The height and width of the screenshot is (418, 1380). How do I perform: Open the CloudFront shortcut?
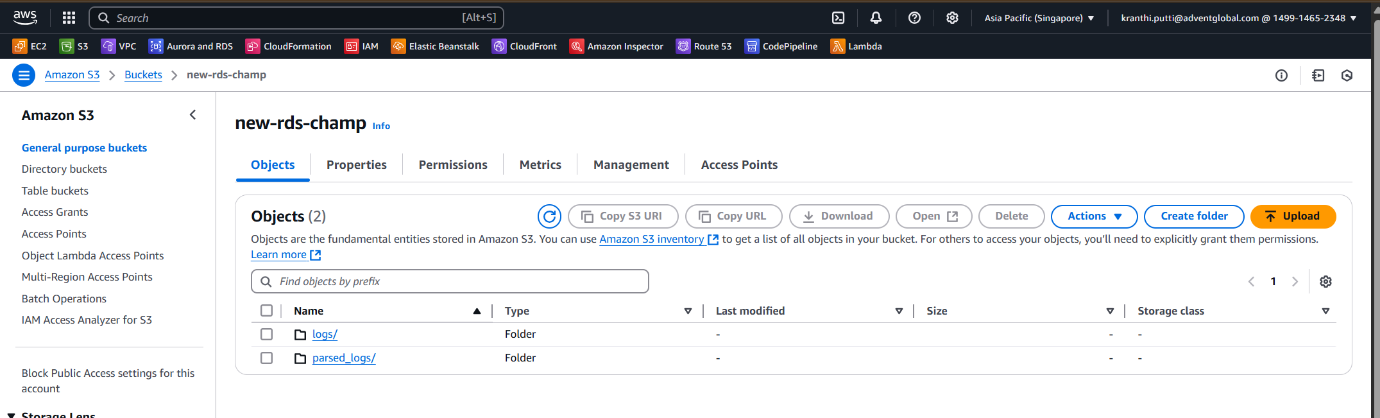[x=525, y=46]
